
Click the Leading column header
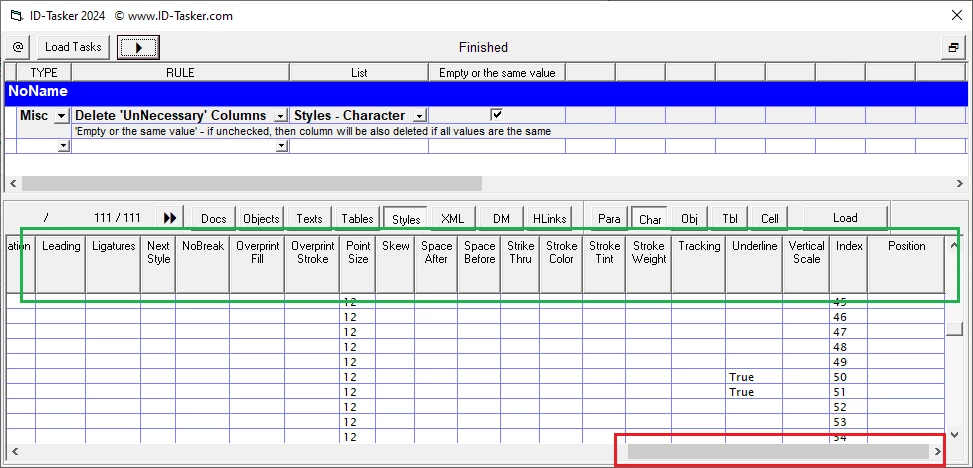tap(61, 264)
